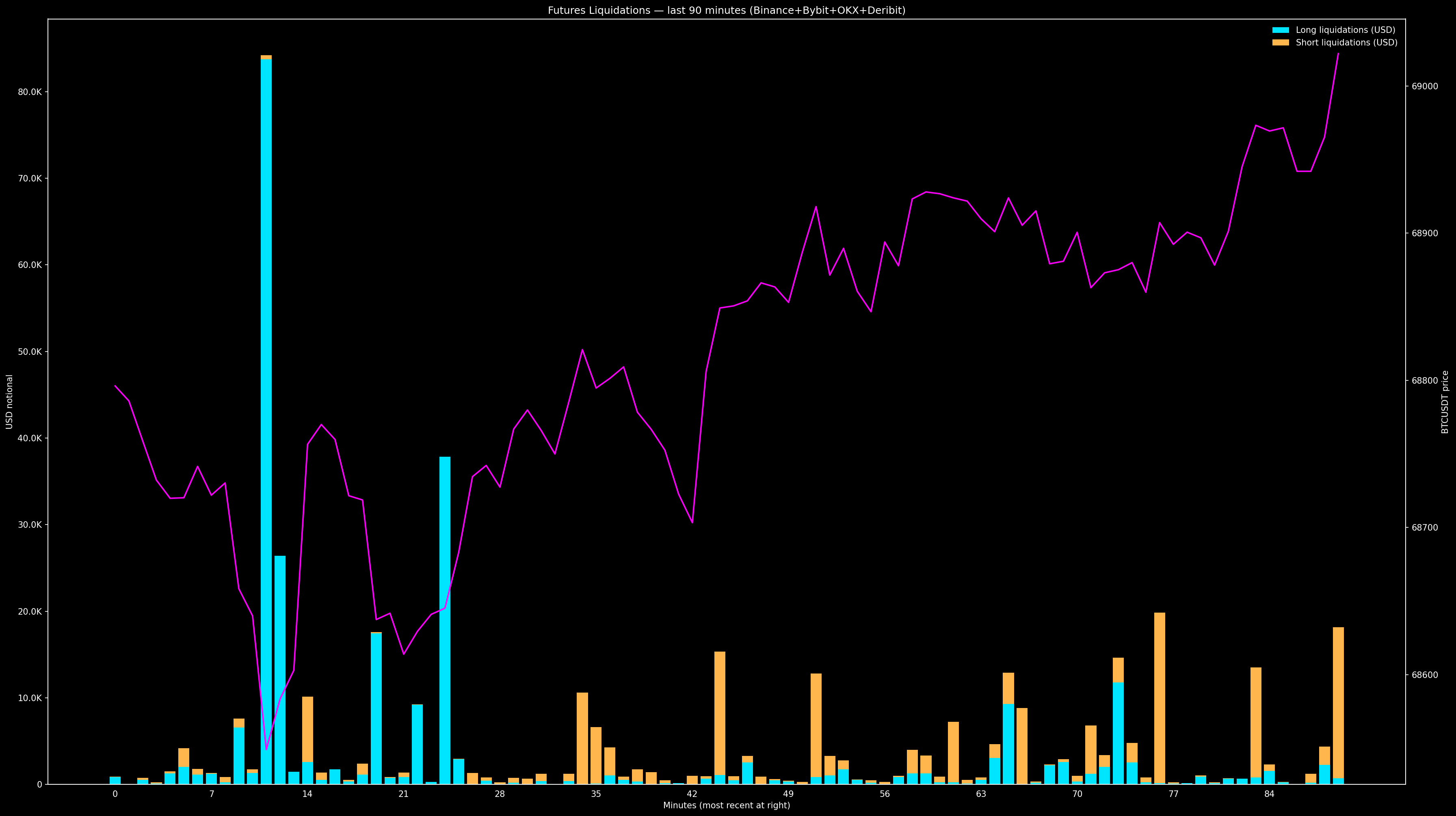Click the right axis price label 69000
This screenshot has height=816, width=1456.
(1425, 86)
